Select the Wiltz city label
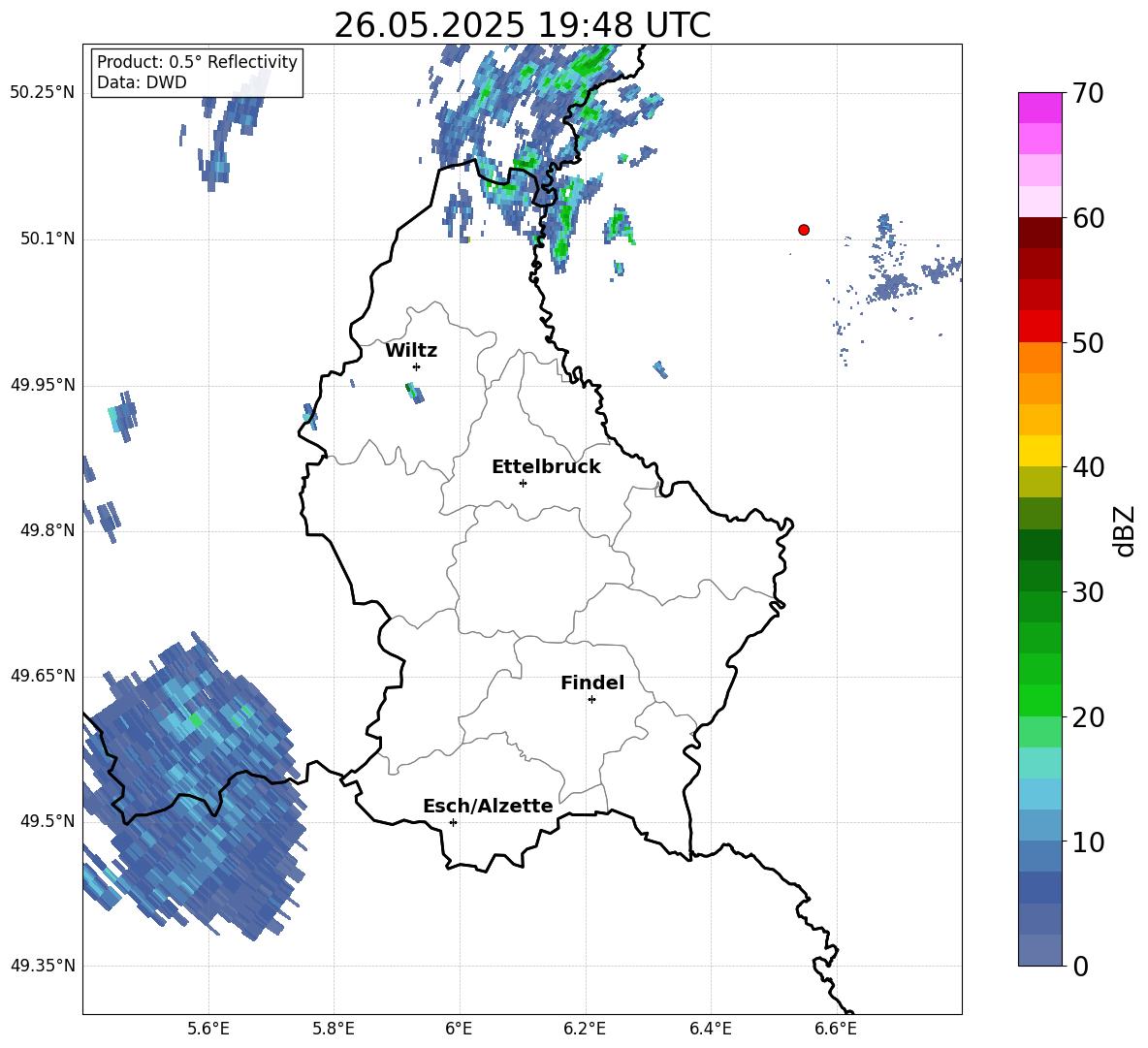The image size is (1148, 1048). click(411, 351)
